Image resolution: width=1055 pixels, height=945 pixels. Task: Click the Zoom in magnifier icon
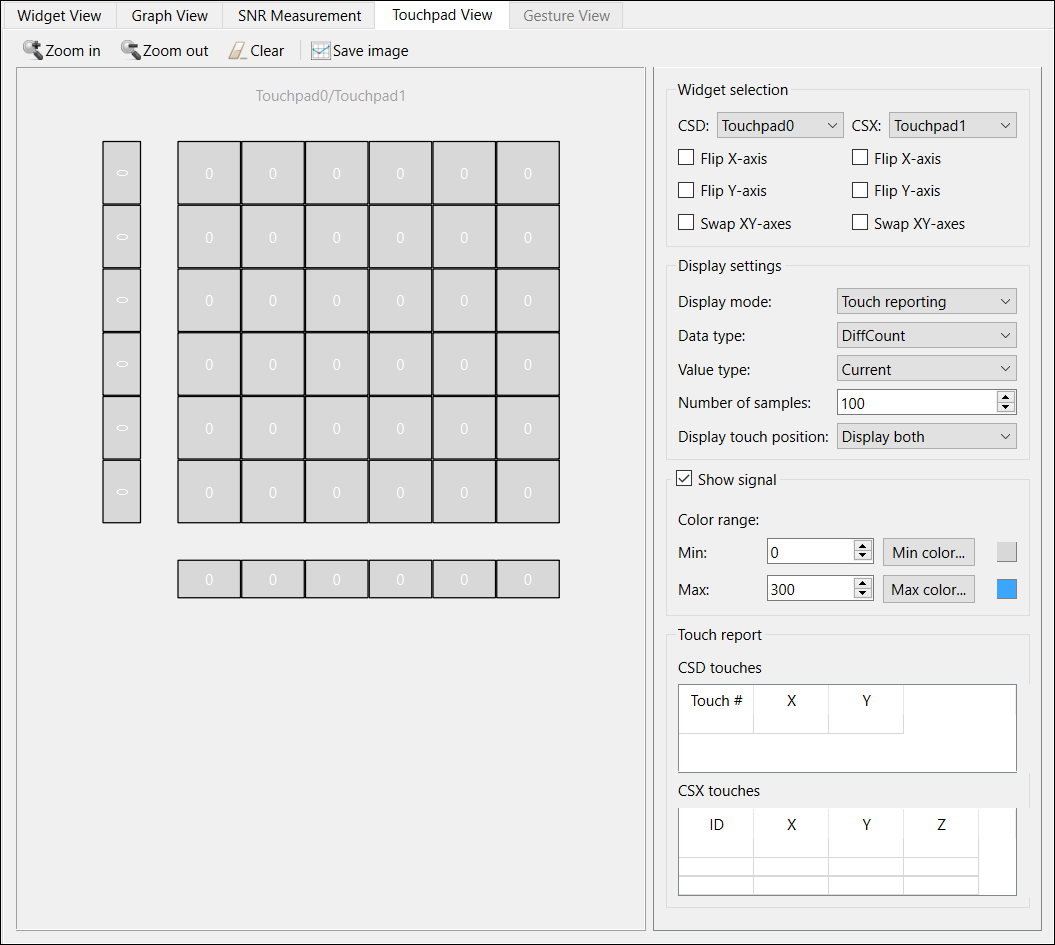point(32,50)
